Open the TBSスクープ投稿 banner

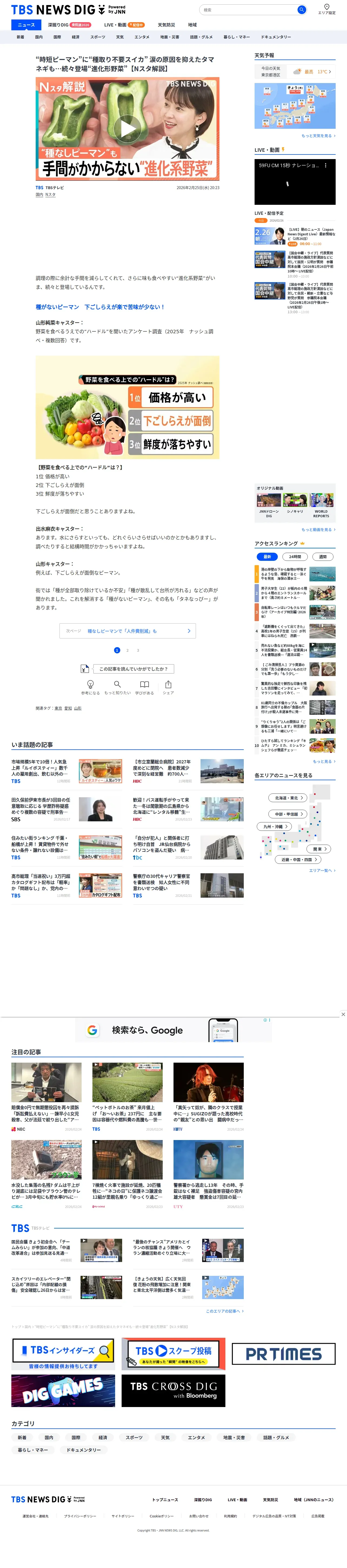173,1354
